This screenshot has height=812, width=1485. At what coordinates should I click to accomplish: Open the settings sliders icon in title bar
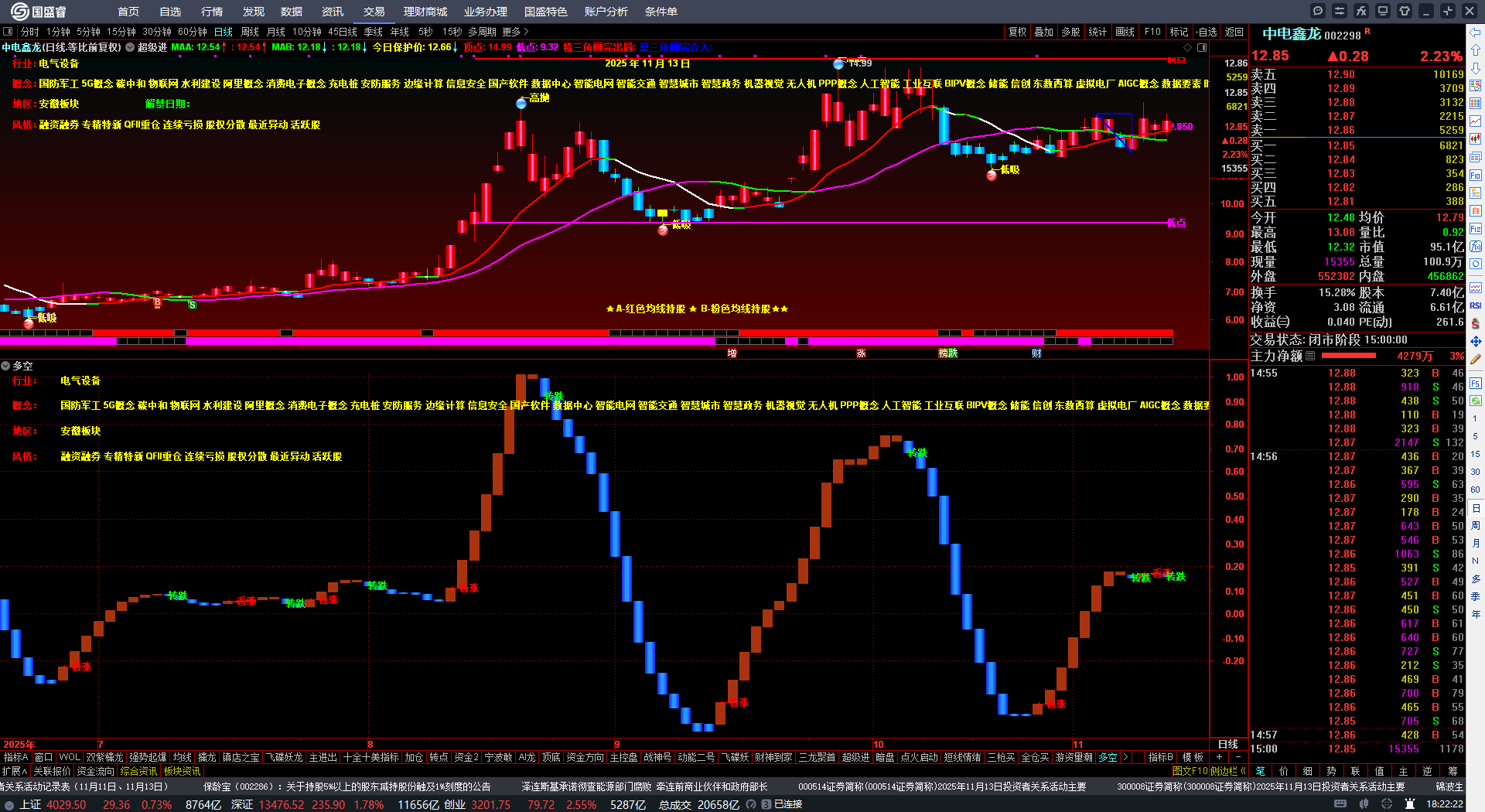point(1340,11)
